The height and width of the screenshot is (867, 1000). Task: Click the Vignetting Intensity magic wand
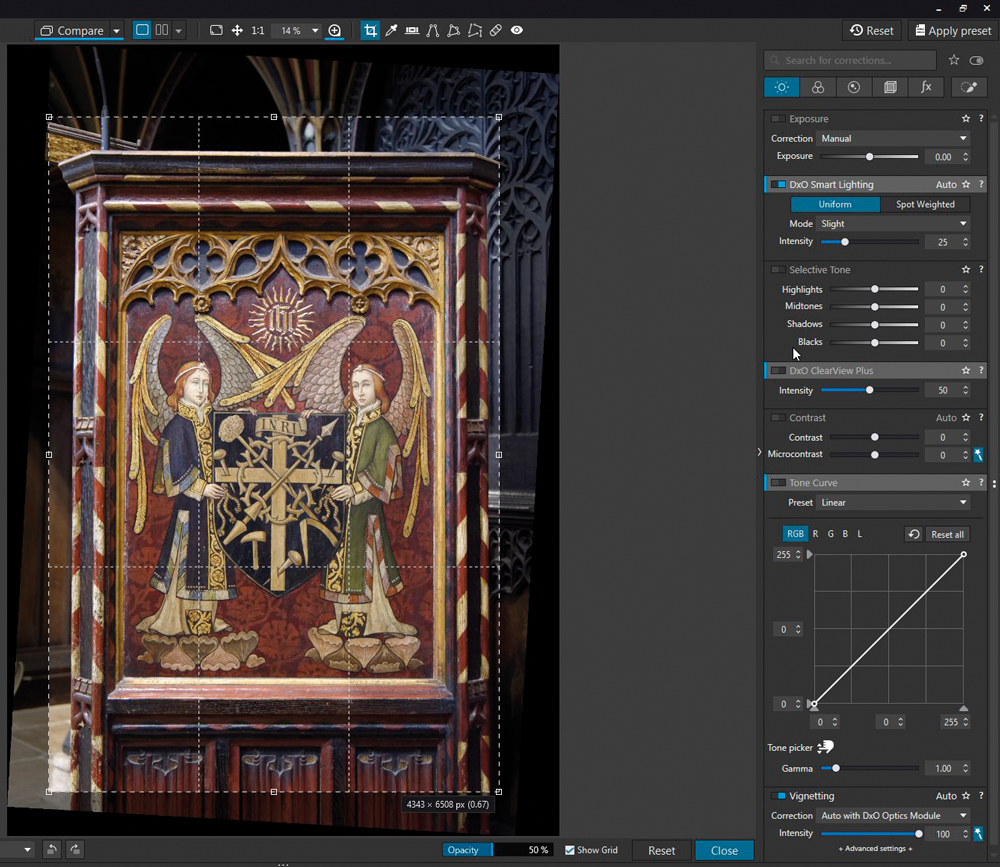[x=978, y=834]
